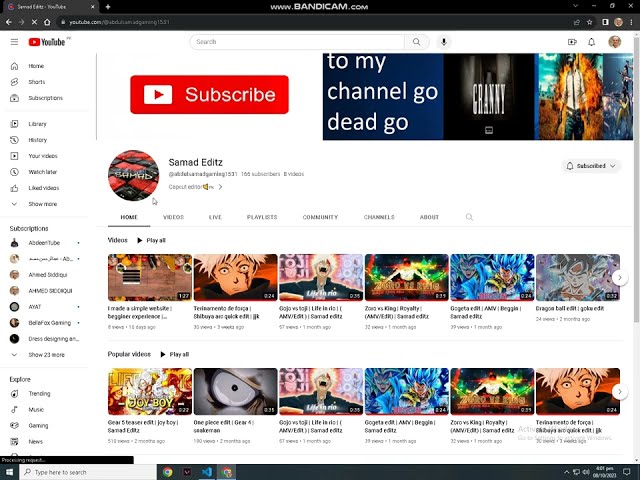Open browser side panel icon
The height and width of the screenshot is (480, 640).
point(605,22)
